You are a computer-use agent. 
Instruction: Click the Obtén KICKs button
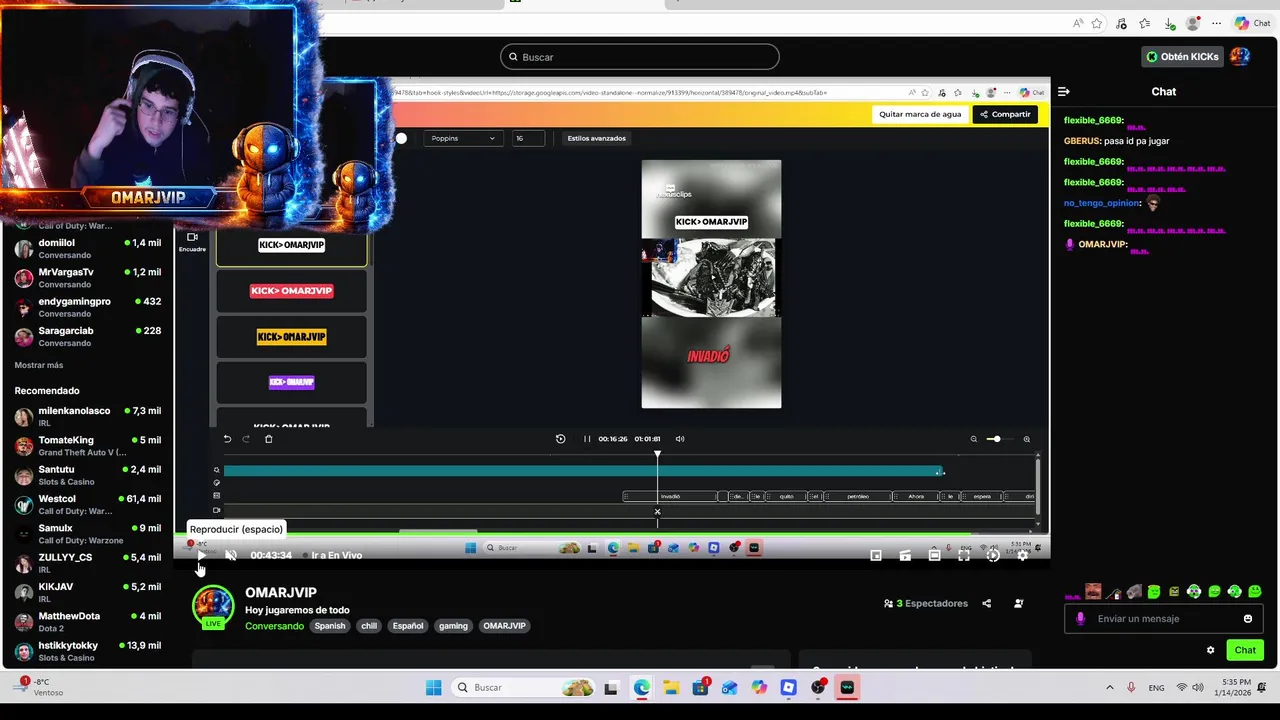(x=1182, y=57)
